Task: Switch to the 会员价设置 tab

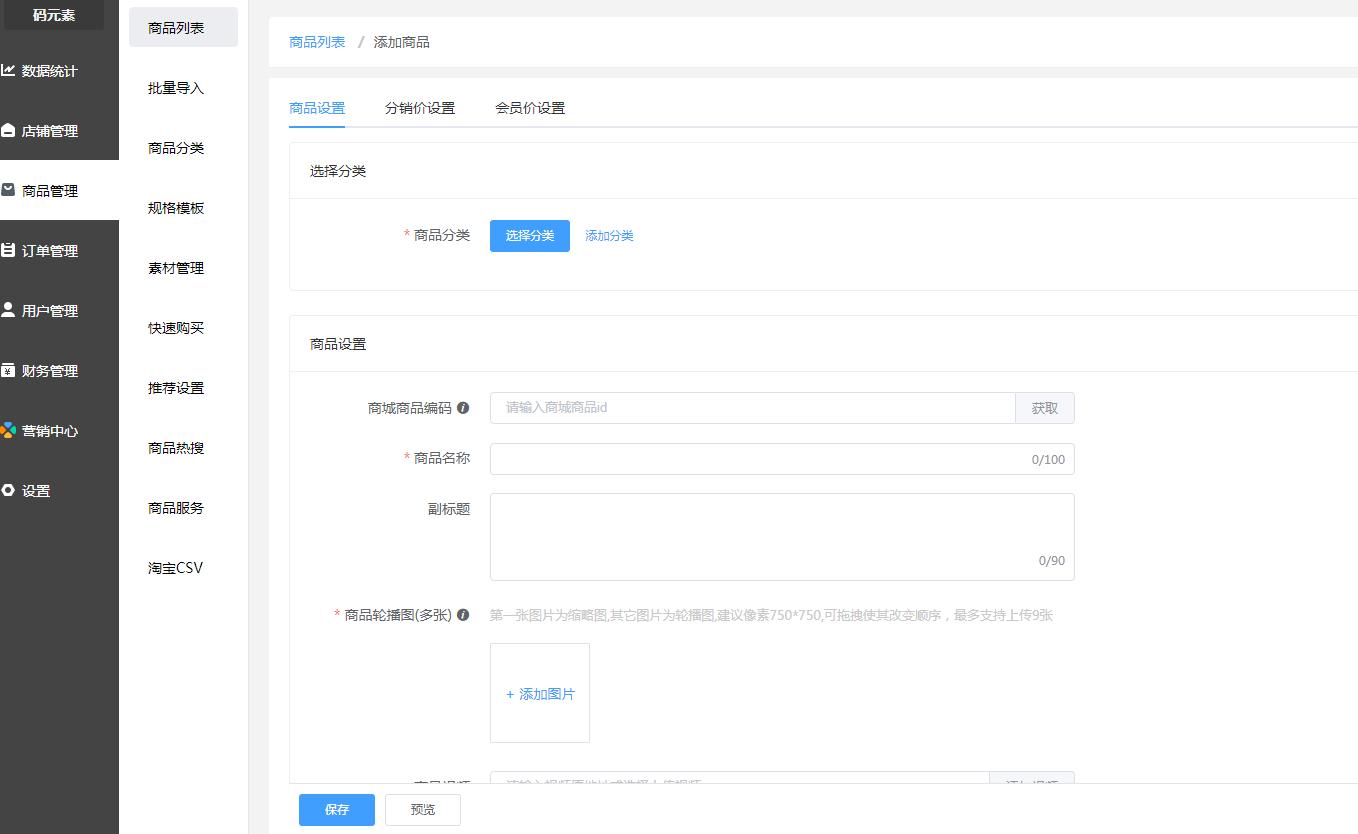Action: tap(530, 108)
